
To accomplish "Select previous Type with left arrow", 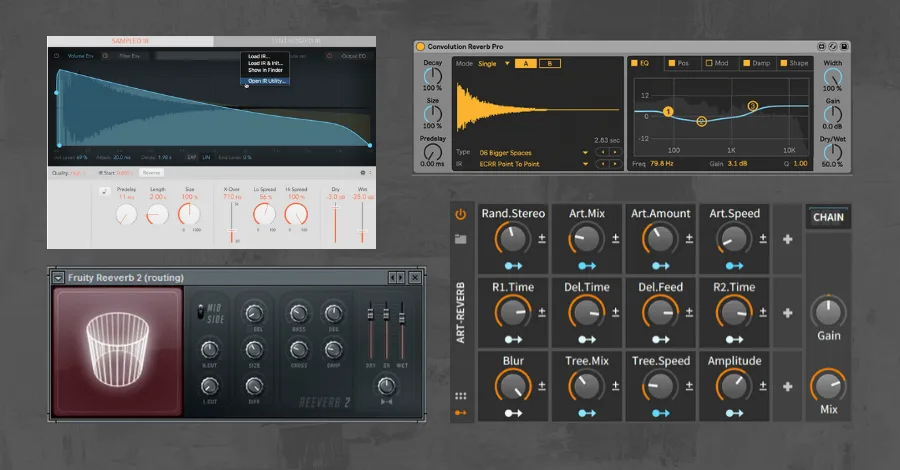I will (x=602, y=152).
